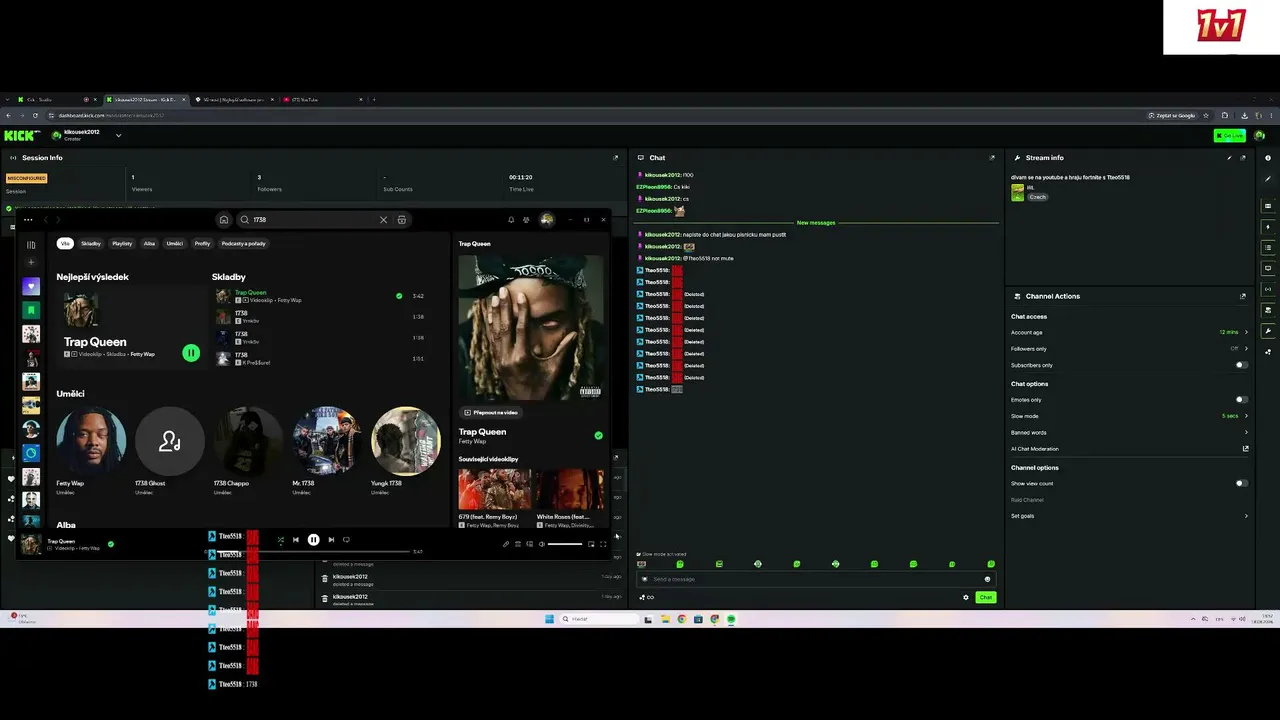Viewport: 1280px width, 720px height.
Task: Pop out the Channel Actions panel
Action: click(1243, 296)
